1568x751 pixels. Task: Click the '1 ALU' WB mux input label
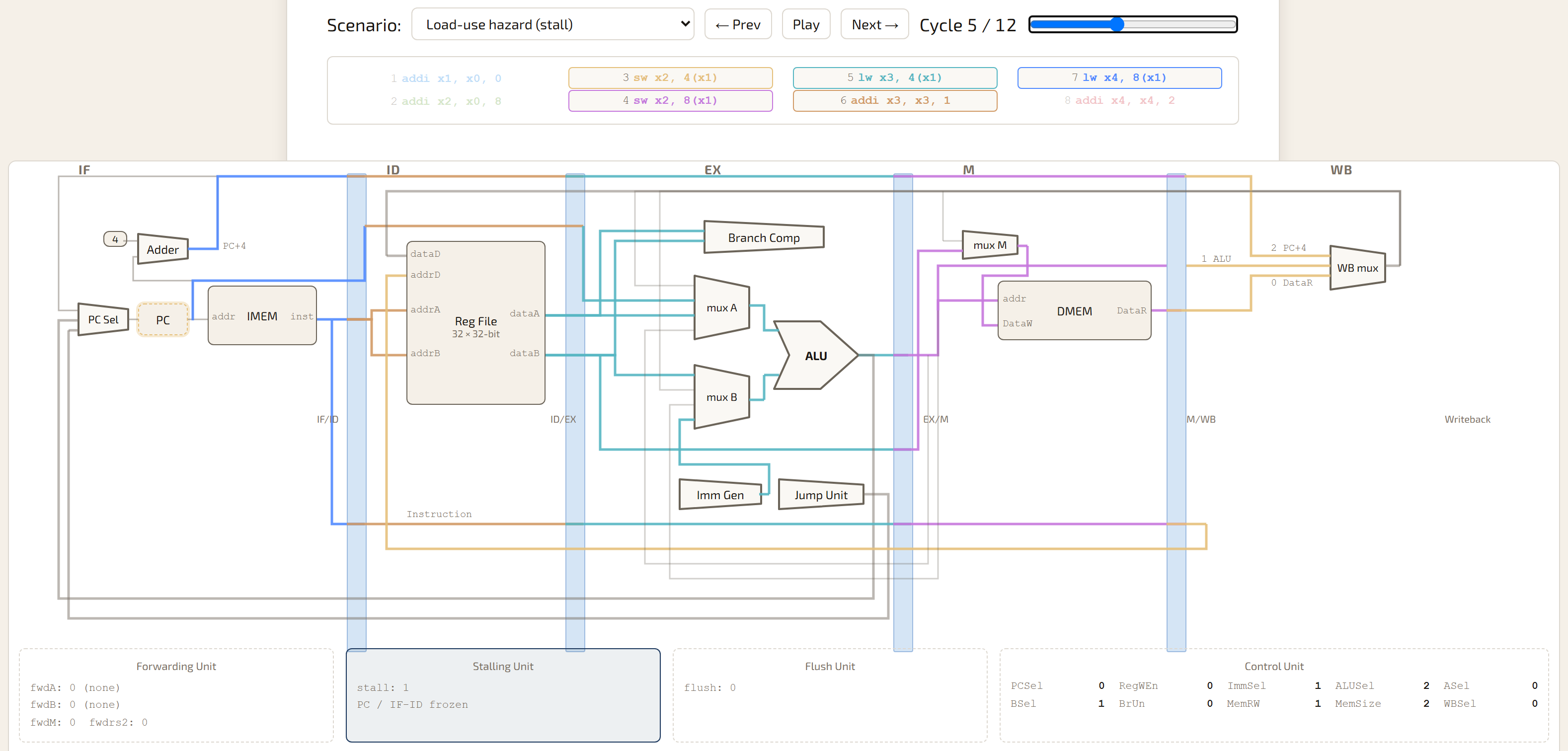click(1216, 259)
